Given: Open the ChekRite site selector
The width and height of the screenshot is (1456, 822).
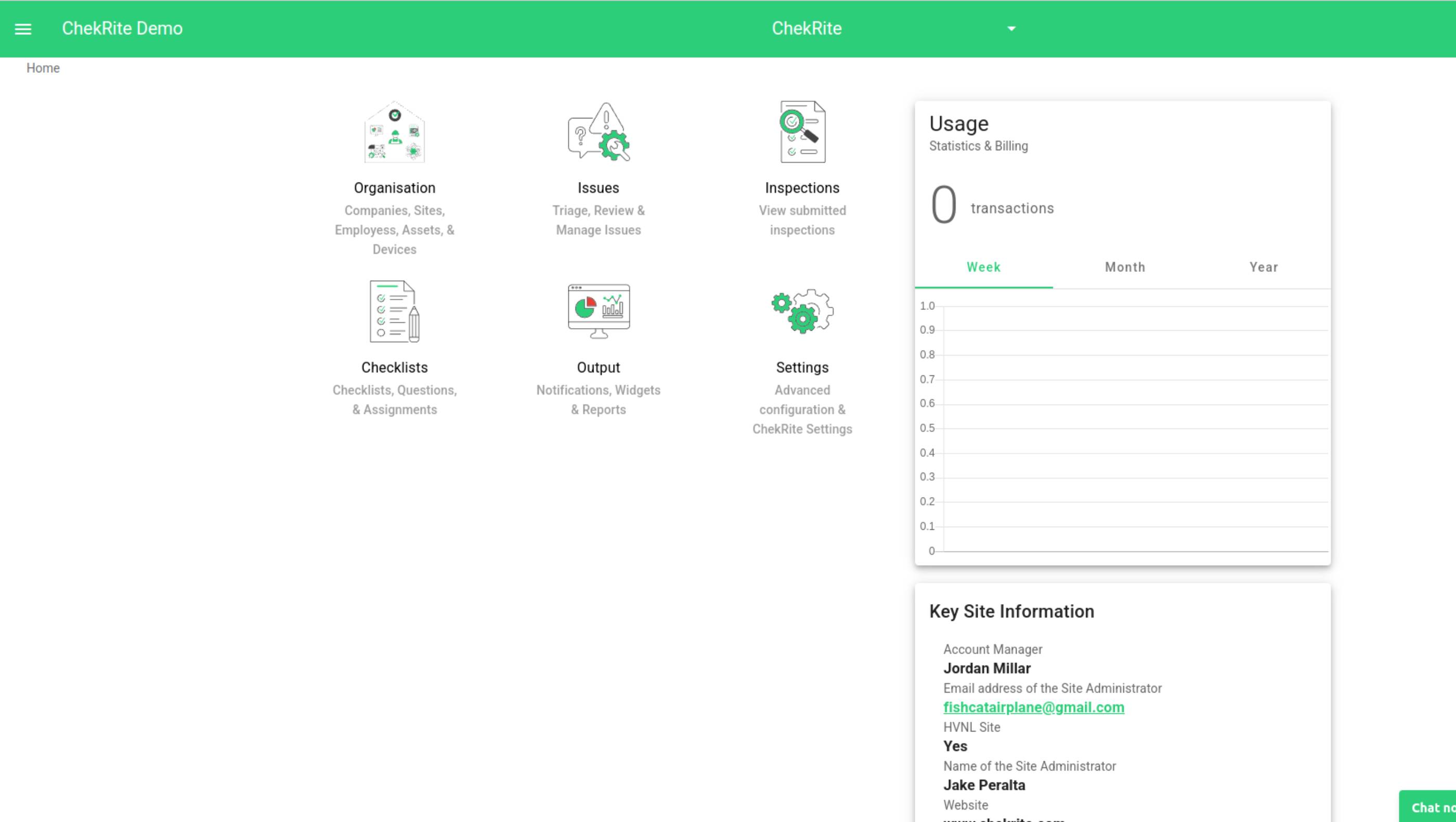Looking at the screenshot, I should point(894,29).
